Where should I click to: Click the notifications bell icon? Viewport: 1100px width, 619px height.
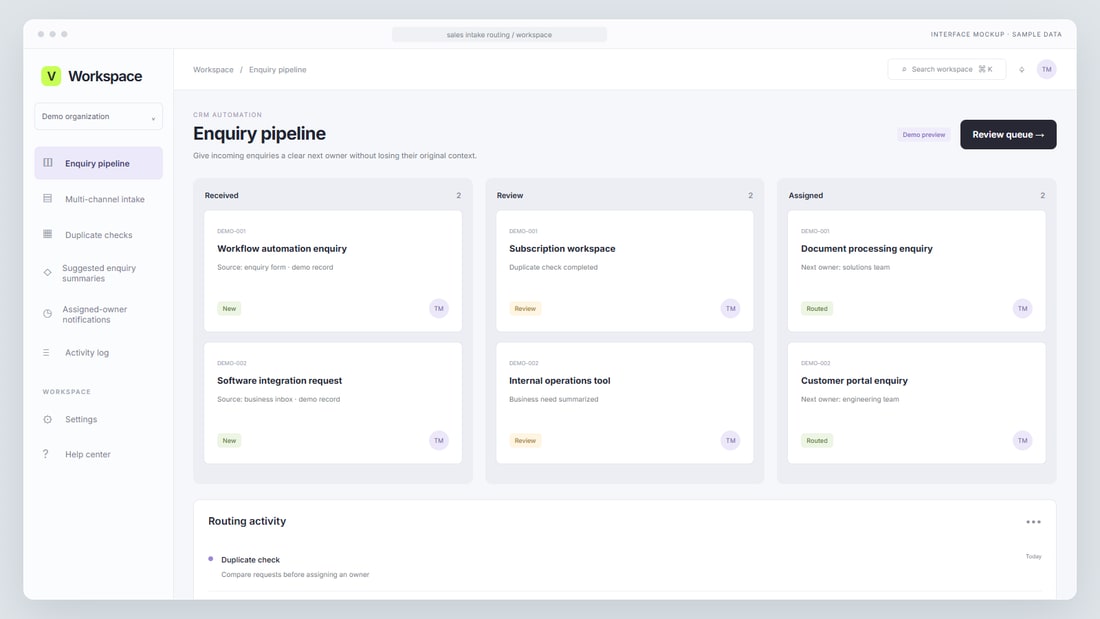(x=1021, y=69)
